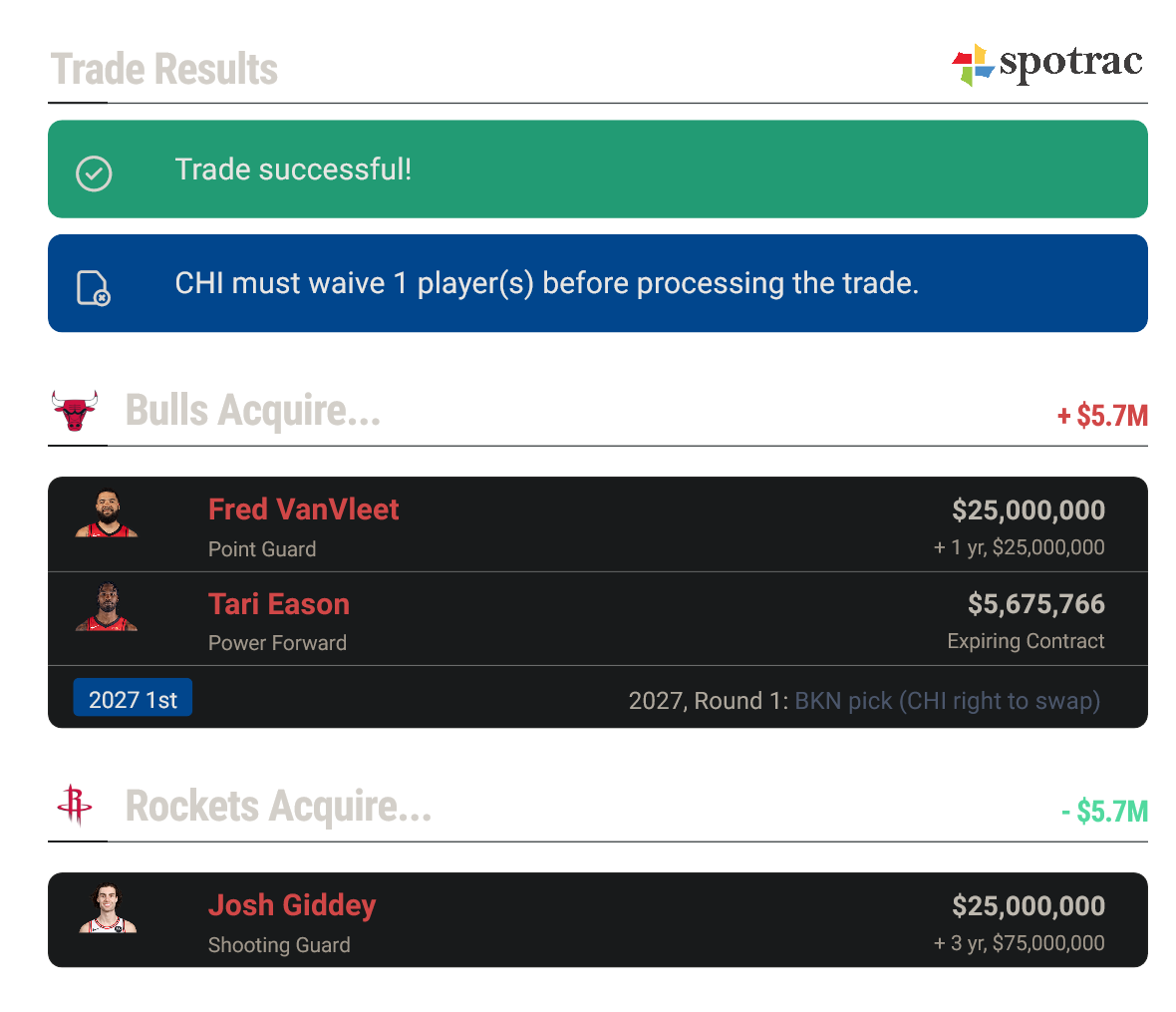Click the Rockets -$5.7M cap change
The width and height of the screenshot is (1176, 1012).
1104,812
